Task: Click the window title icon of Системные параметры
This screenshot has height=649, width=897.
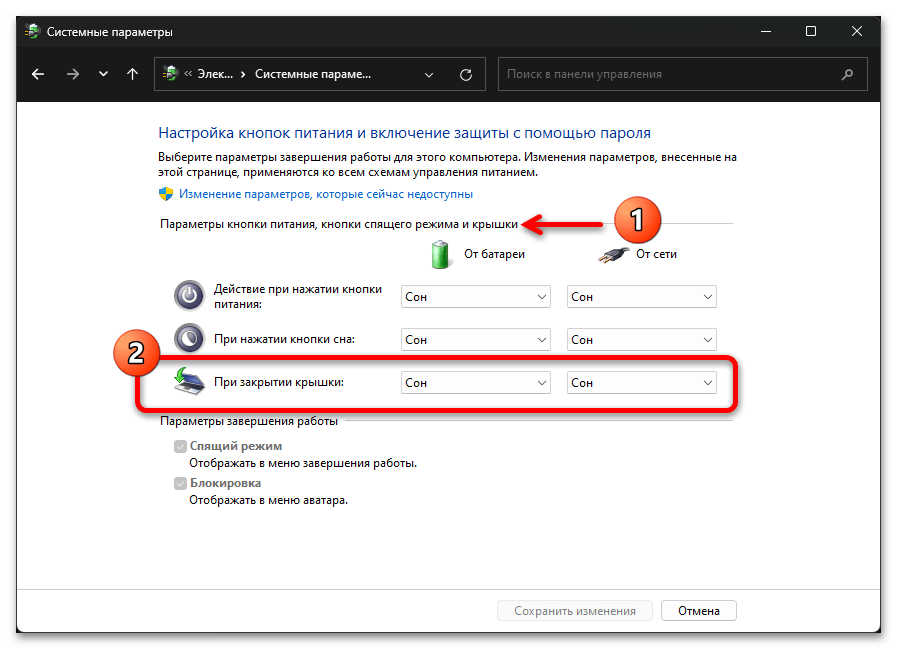Action: pyautogui.click(x=33, y=31)
